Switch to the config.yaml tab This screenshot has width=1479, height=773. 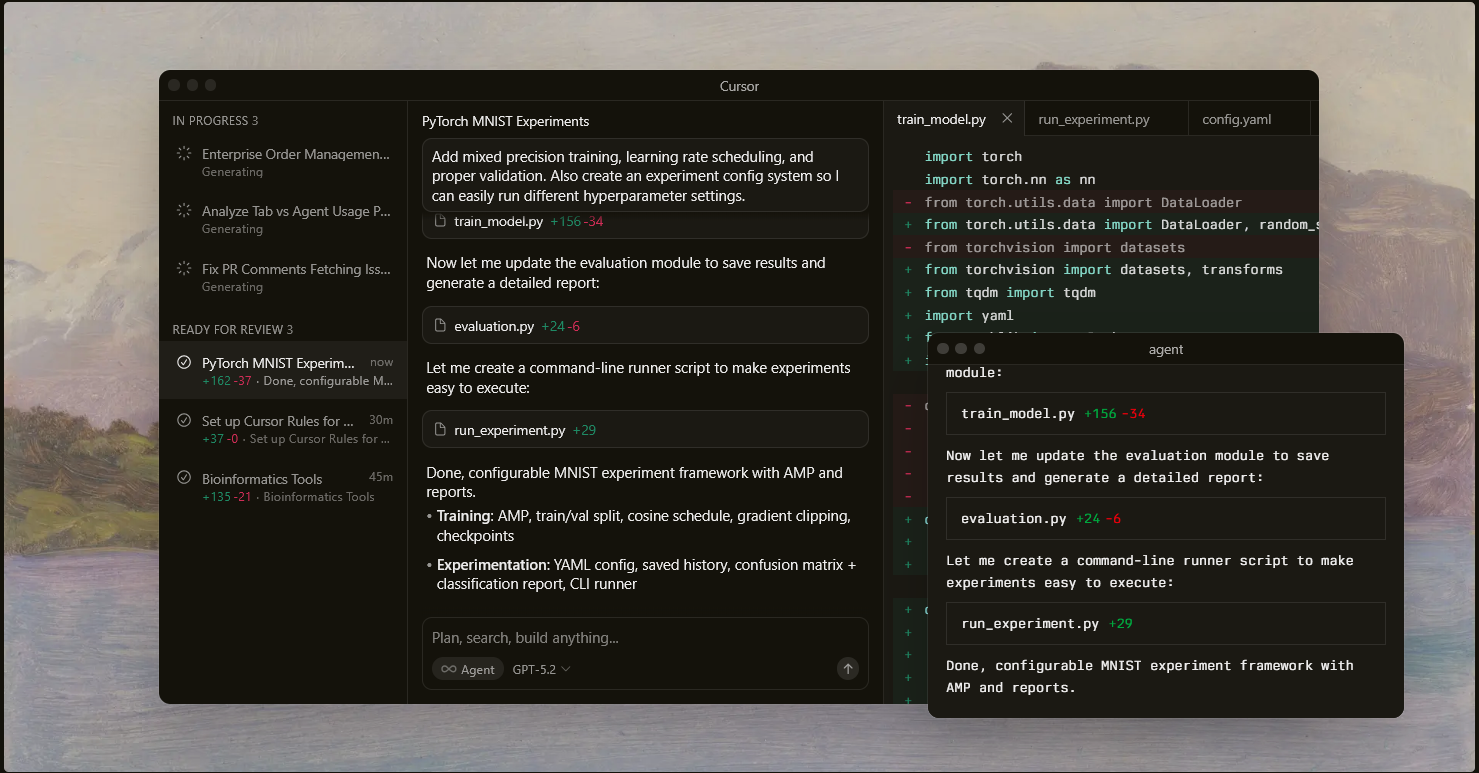pos(1236,119)
